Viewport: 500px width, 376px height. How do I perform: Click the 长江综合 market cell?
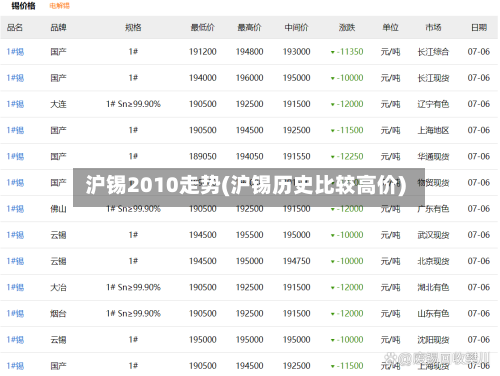(433, 52)
